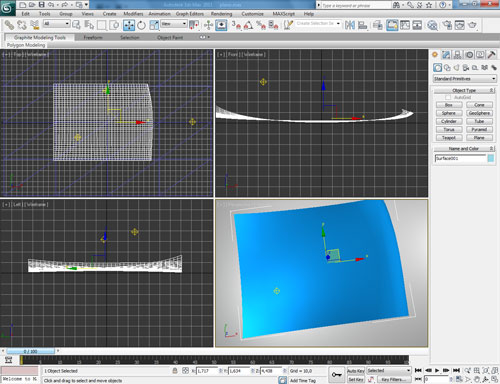The image size is (500, 384).
Task: Open the key mode 'Selected' dropdown
Action: coord(389,371)
